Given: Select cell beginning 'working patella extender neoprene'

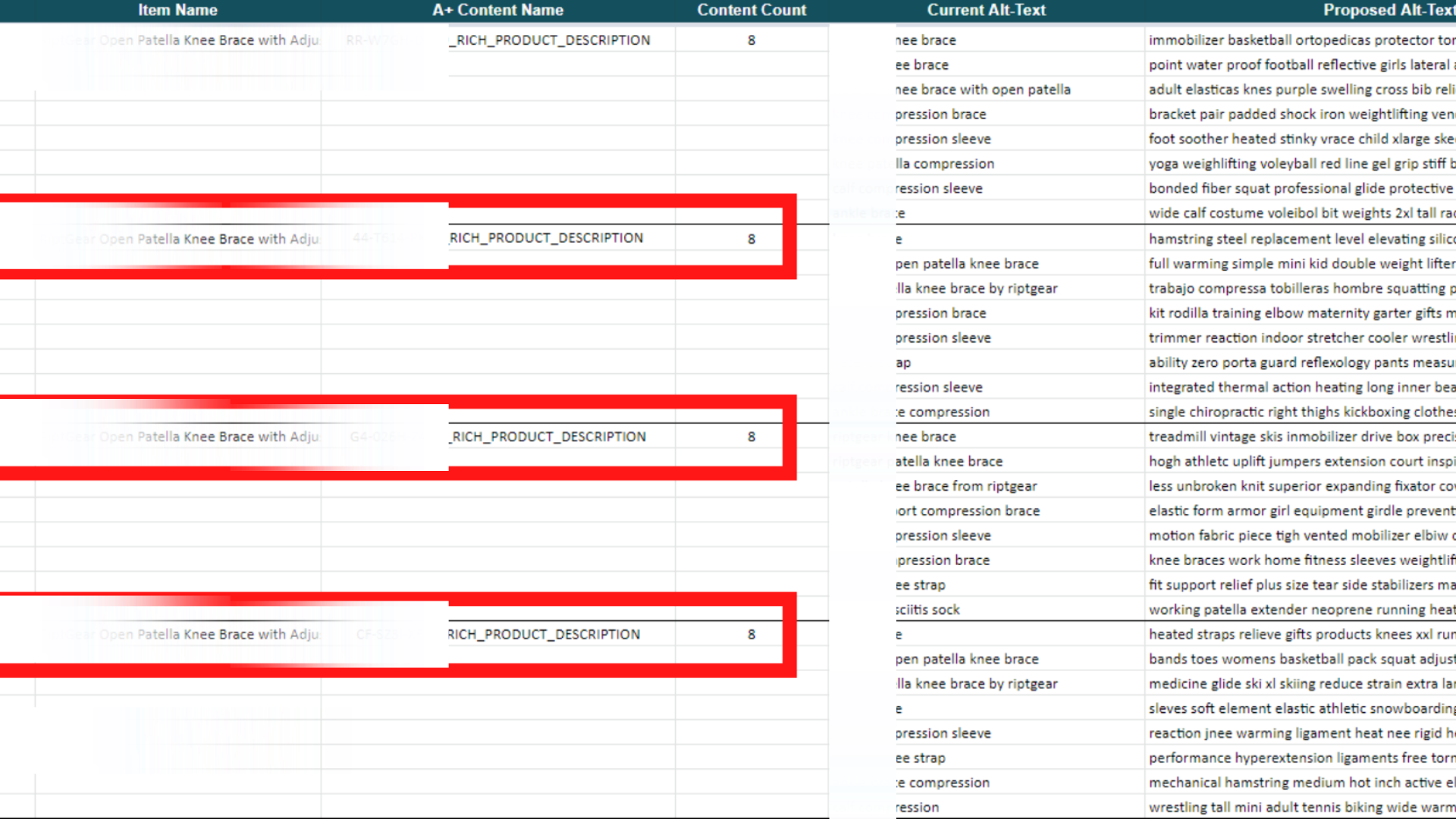Looking at the screenshot, I should [x=1300, y=610].
